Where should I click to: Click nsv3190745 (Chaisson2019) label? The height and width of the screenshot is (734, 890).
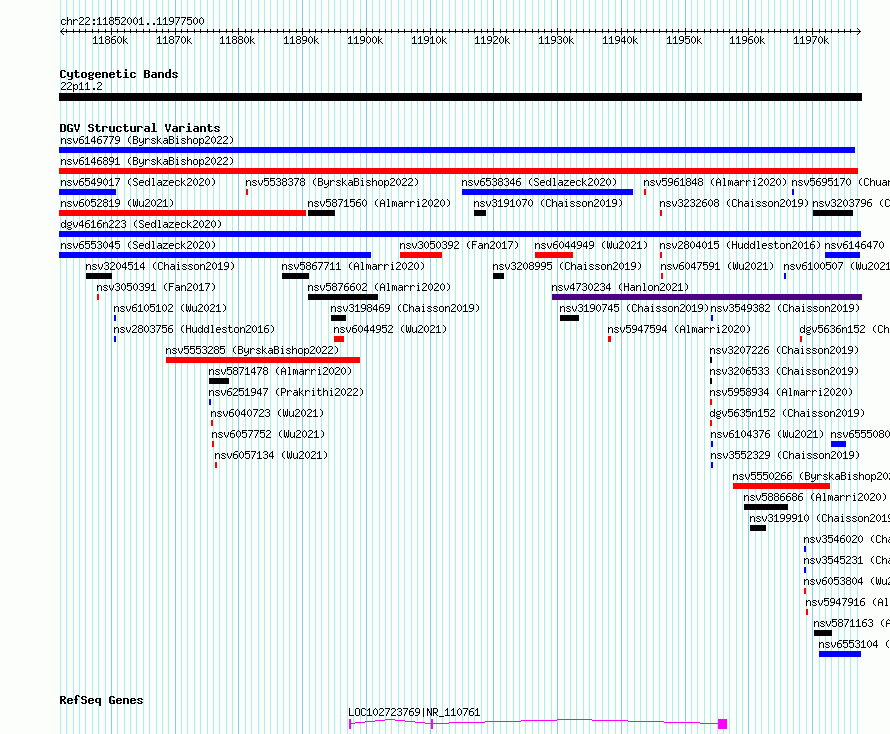click(634, 308)
